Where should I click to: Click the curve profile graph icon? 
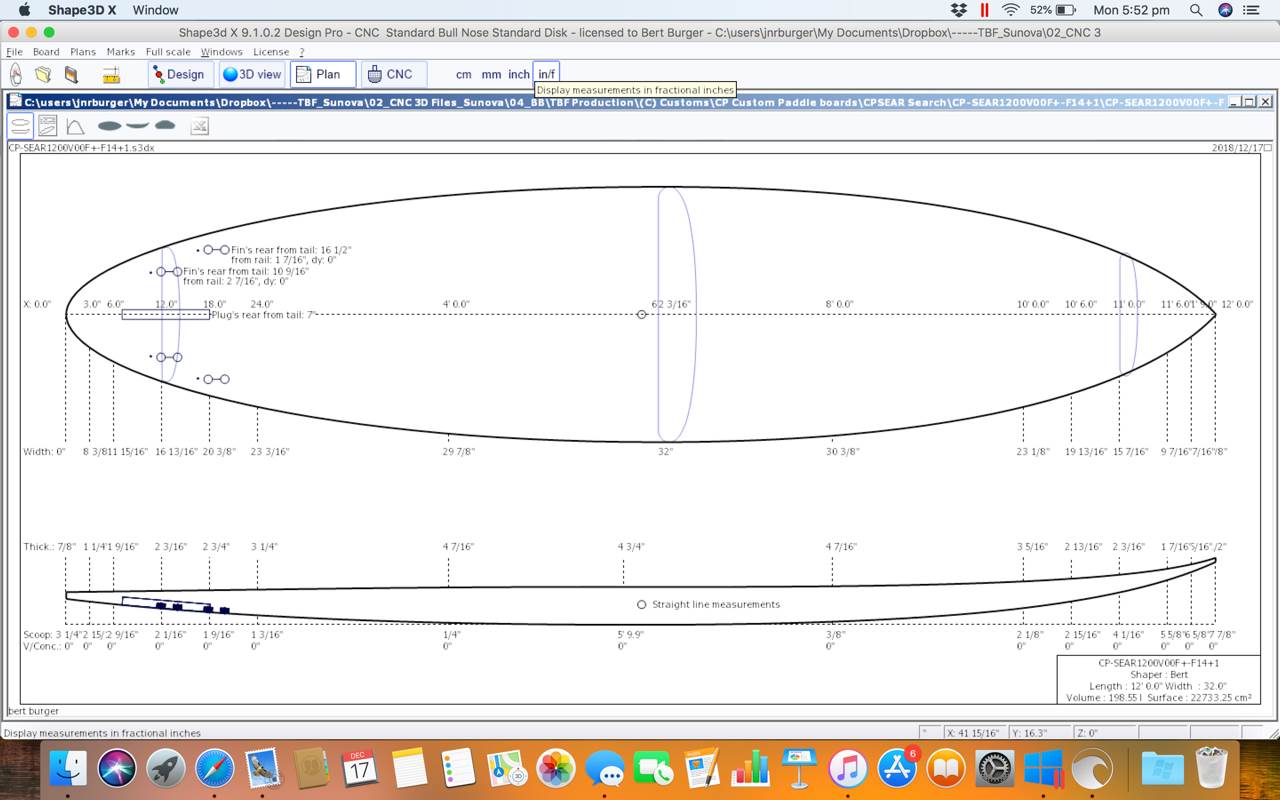click(x=75, y=126)
